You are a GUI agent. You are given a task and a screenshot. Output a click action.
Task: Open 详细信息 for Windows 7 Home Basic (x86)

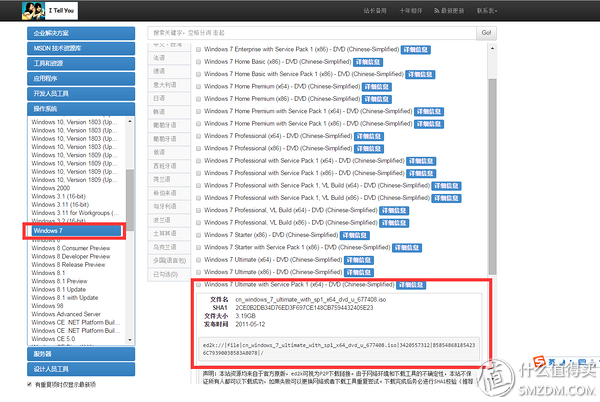pos(368,62)
